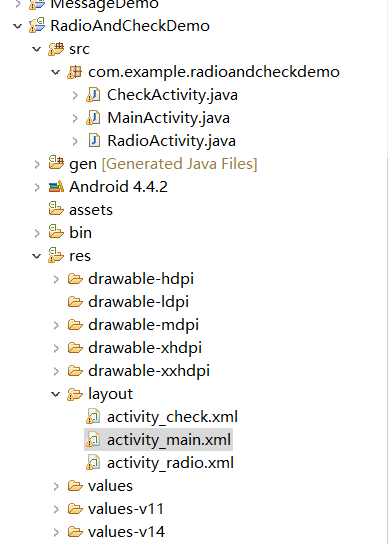The image size is (388, 544).
Task: Expand the gen Generated Java Files node
Action: (x=37, y=164)
